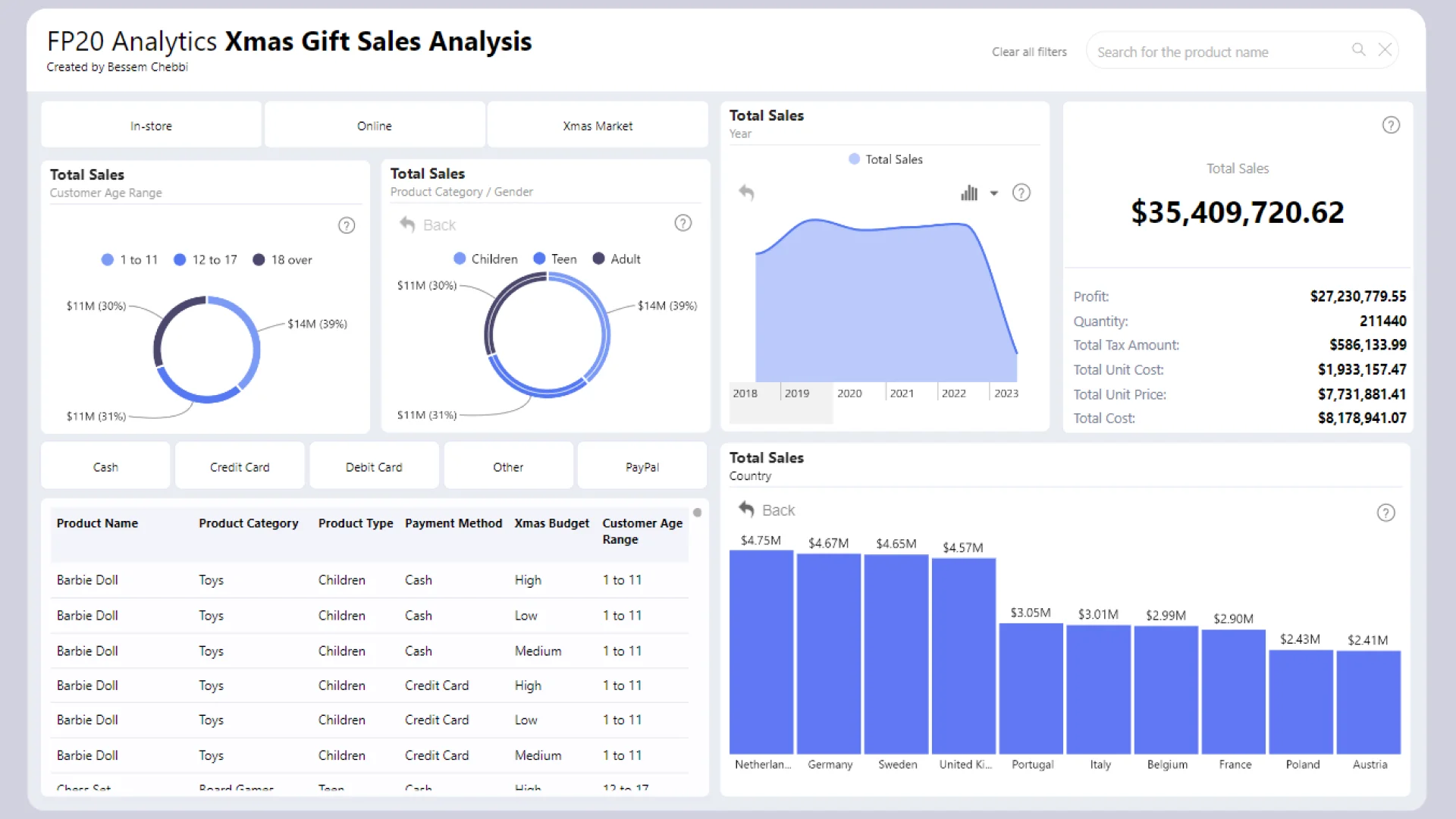Sort table by Product Name header

pyautogui.click(x=97, y=523)
